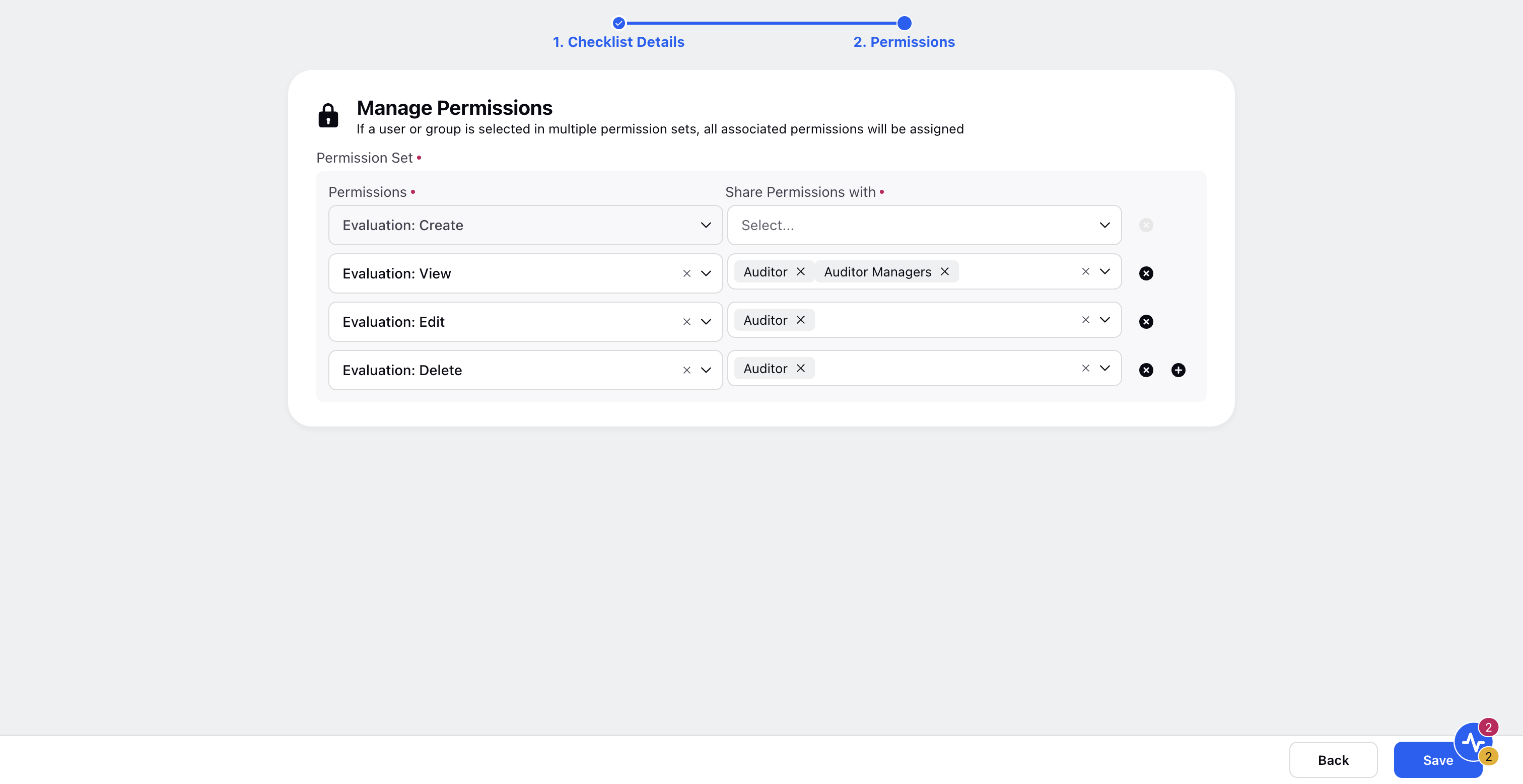1523x784 pixels.
Task: Expand share dropdown arrow in Evaluation: View row
Action: click(x=1104, y=271)
